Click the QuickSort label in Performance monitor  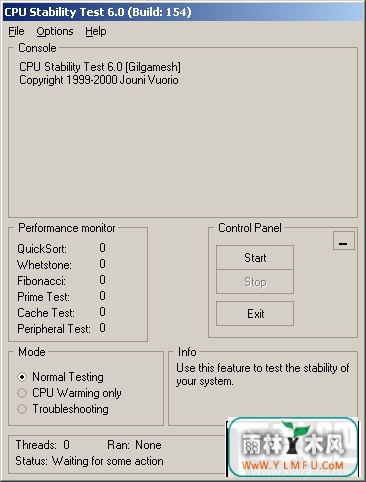42,249
